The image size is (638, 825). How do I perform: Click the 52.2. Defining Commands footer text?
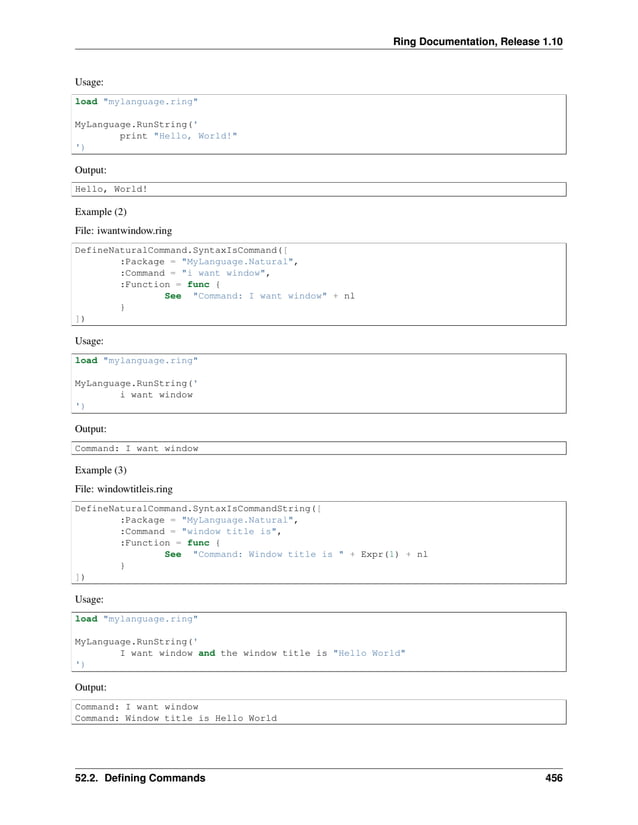click(x=140, y=778)
